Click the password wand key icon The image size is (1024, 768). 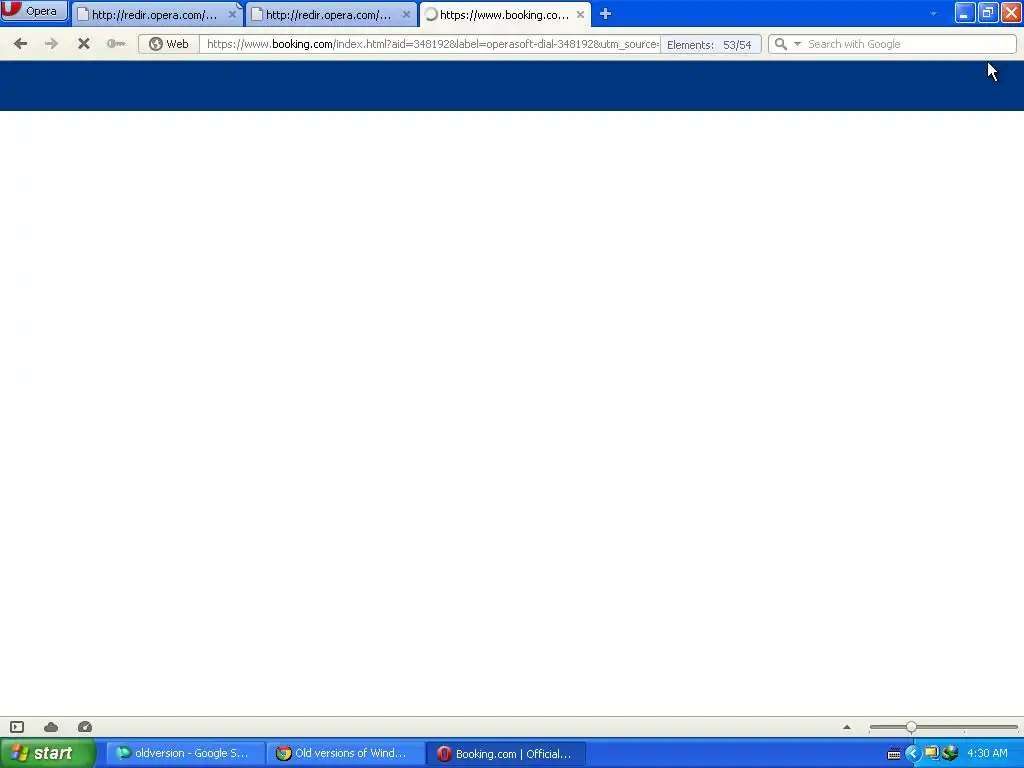[x=116, y=44]
